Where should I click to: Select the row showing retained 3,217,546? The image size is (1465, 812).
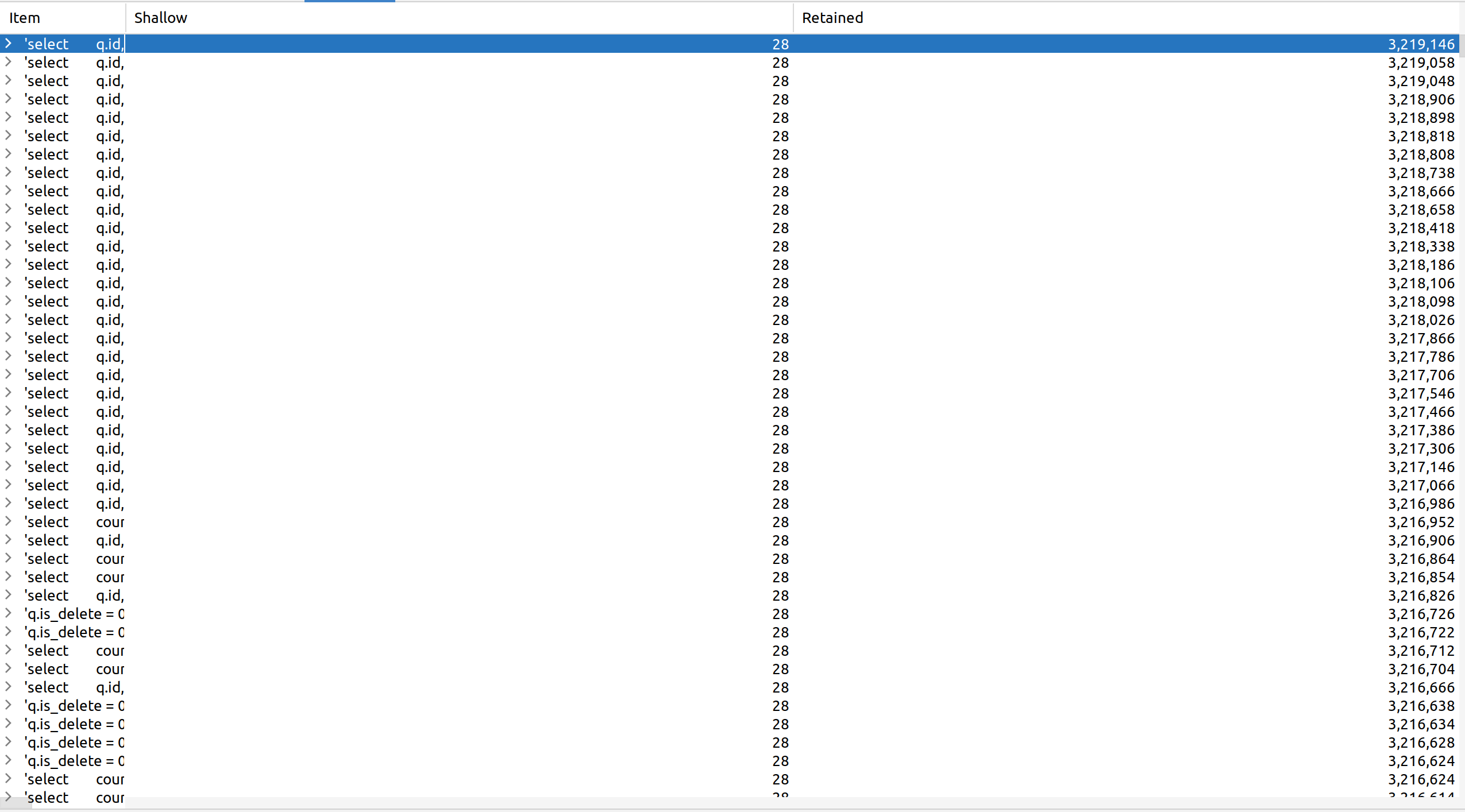tap(402, 393)
